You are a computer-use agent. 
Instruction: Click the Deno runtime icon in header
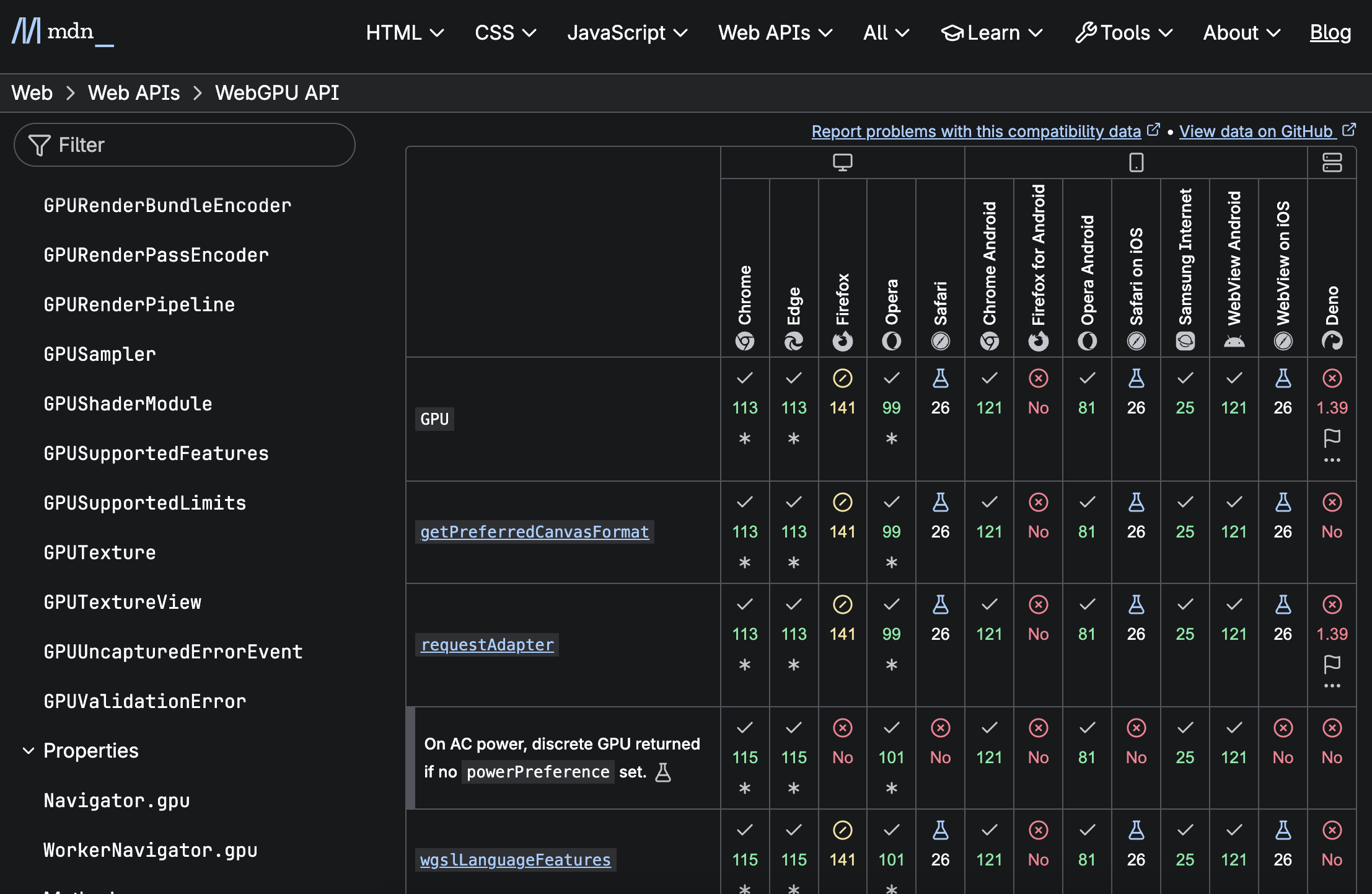click(1332, 341)
